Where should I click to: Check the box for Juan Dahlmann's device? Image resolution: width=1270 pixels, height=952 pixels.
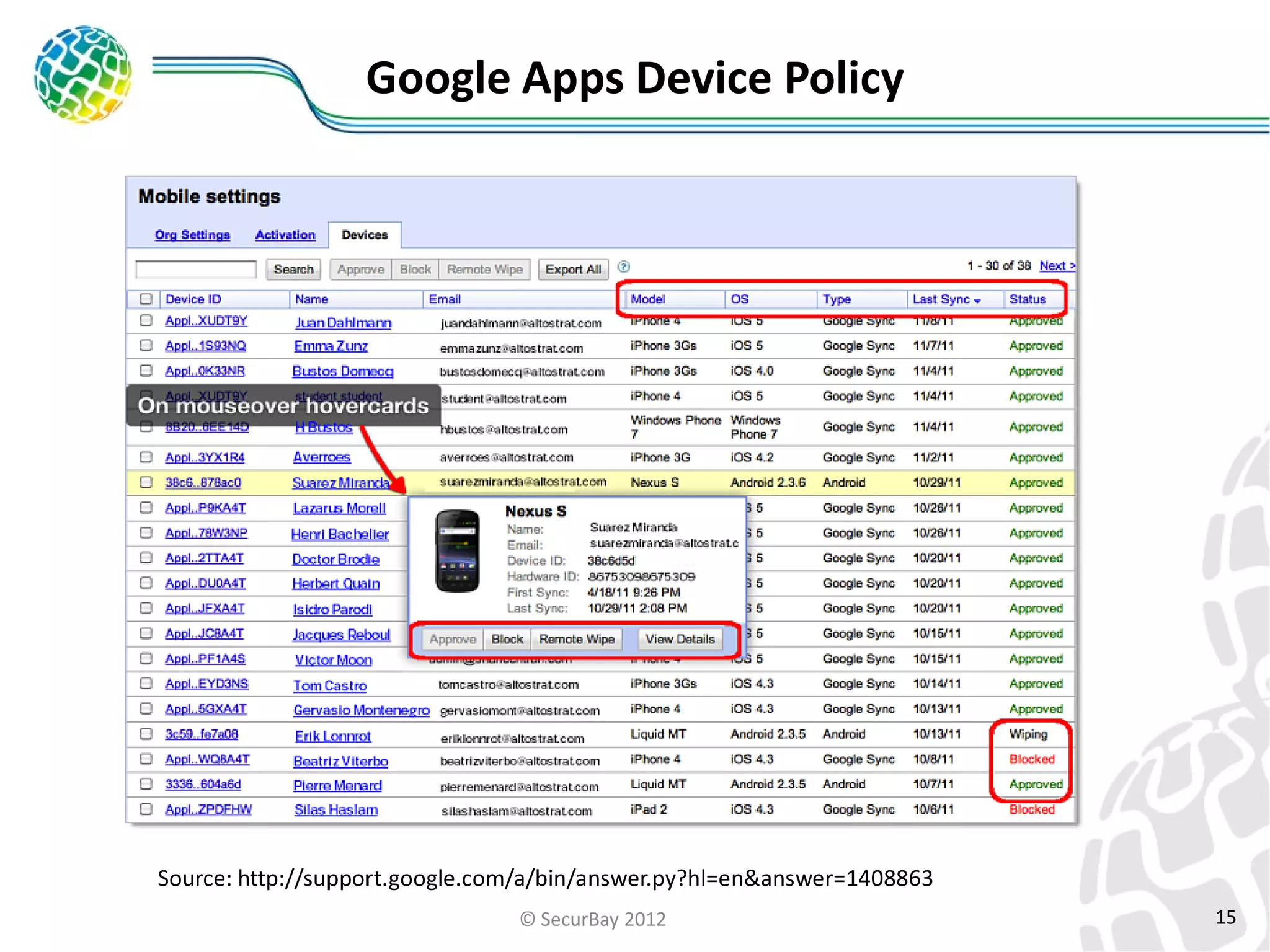(146, 320)
